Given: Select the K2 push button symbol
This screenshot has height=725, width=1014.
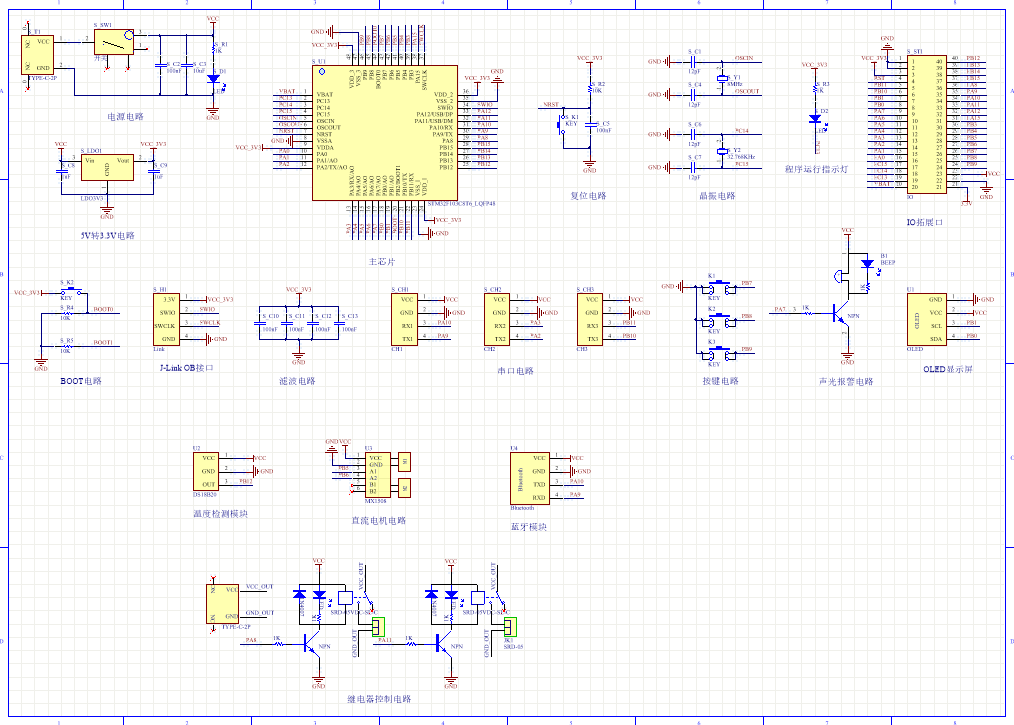Looking at the screenshot, I should point(719,321).
